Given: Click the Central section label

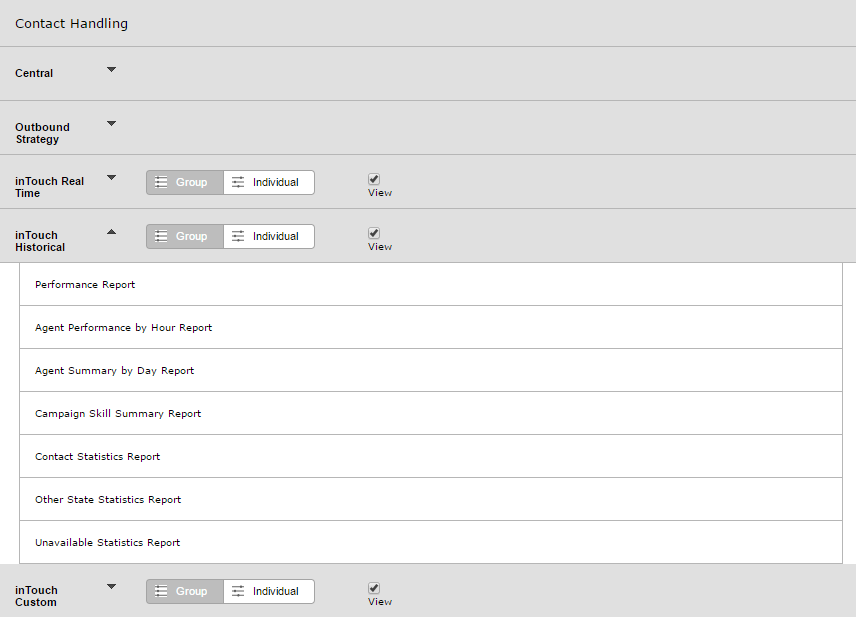Looking at the screenshot, I should [34, 73].
